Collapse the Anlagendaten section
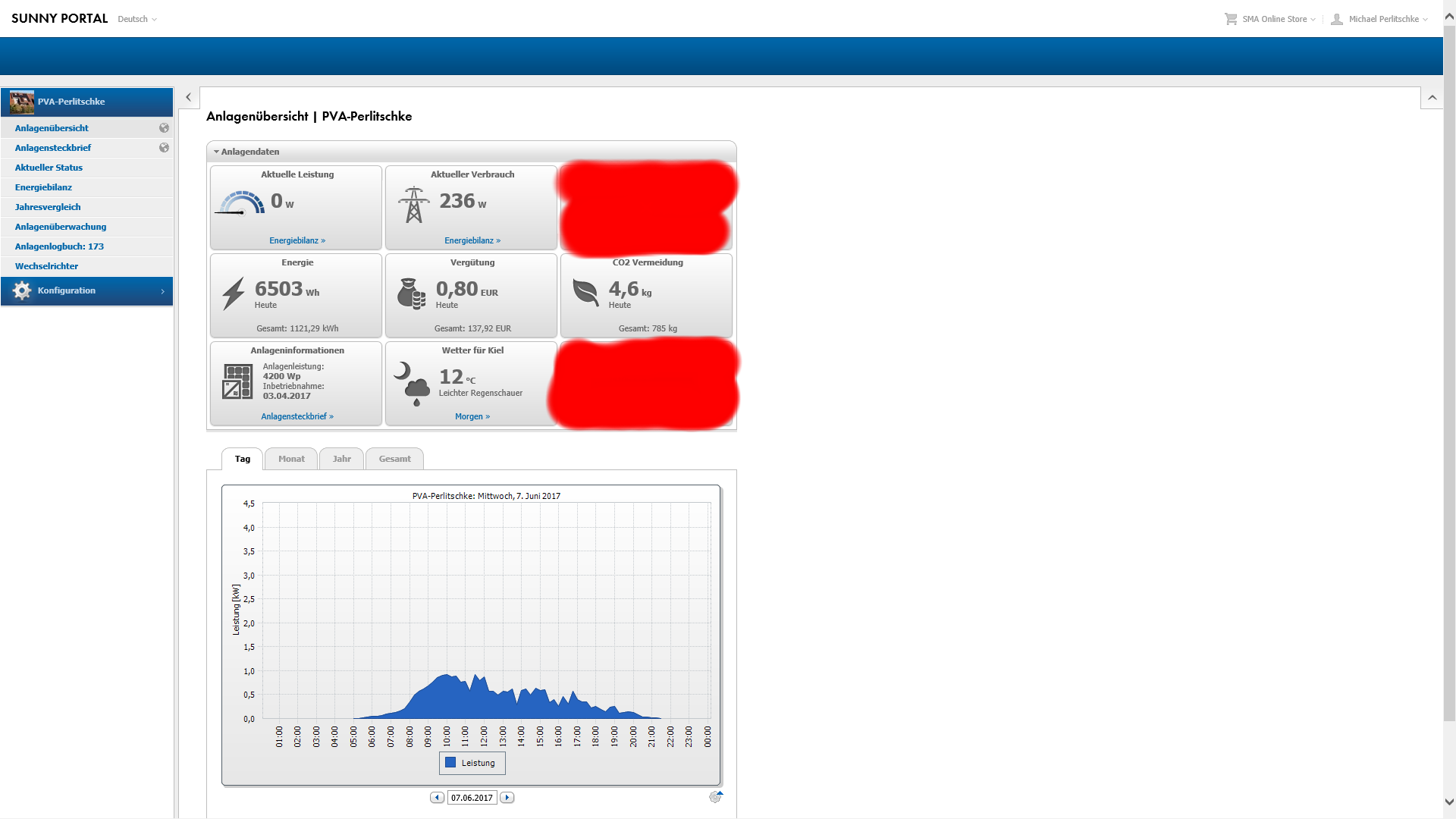1456x819 pixels. pos(217,152)
